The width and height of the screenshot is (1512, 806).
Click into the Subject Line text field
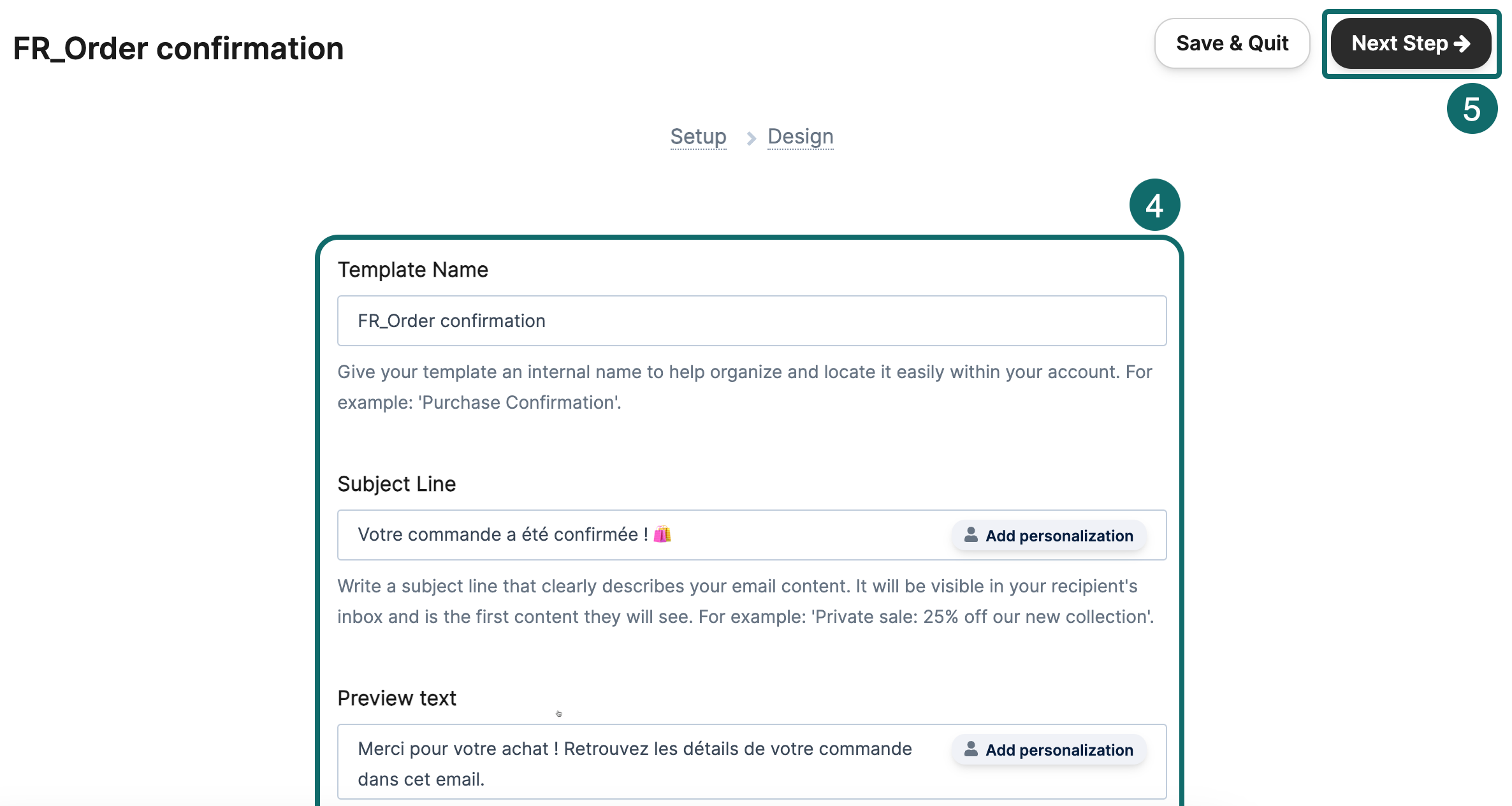tap(637, 535)
